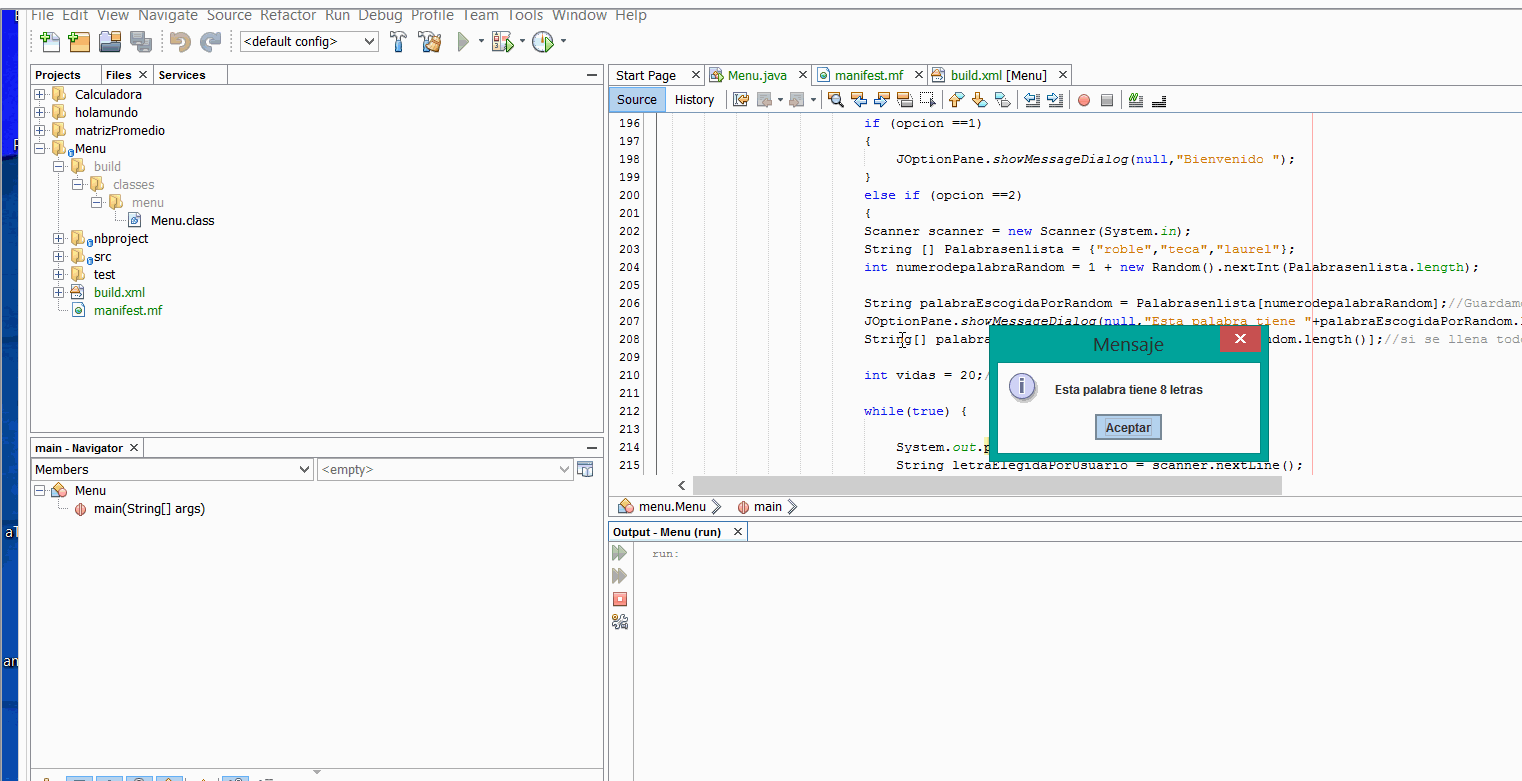
Task: Click the Find Selection magnifier icon
Action: coord(836,100)
